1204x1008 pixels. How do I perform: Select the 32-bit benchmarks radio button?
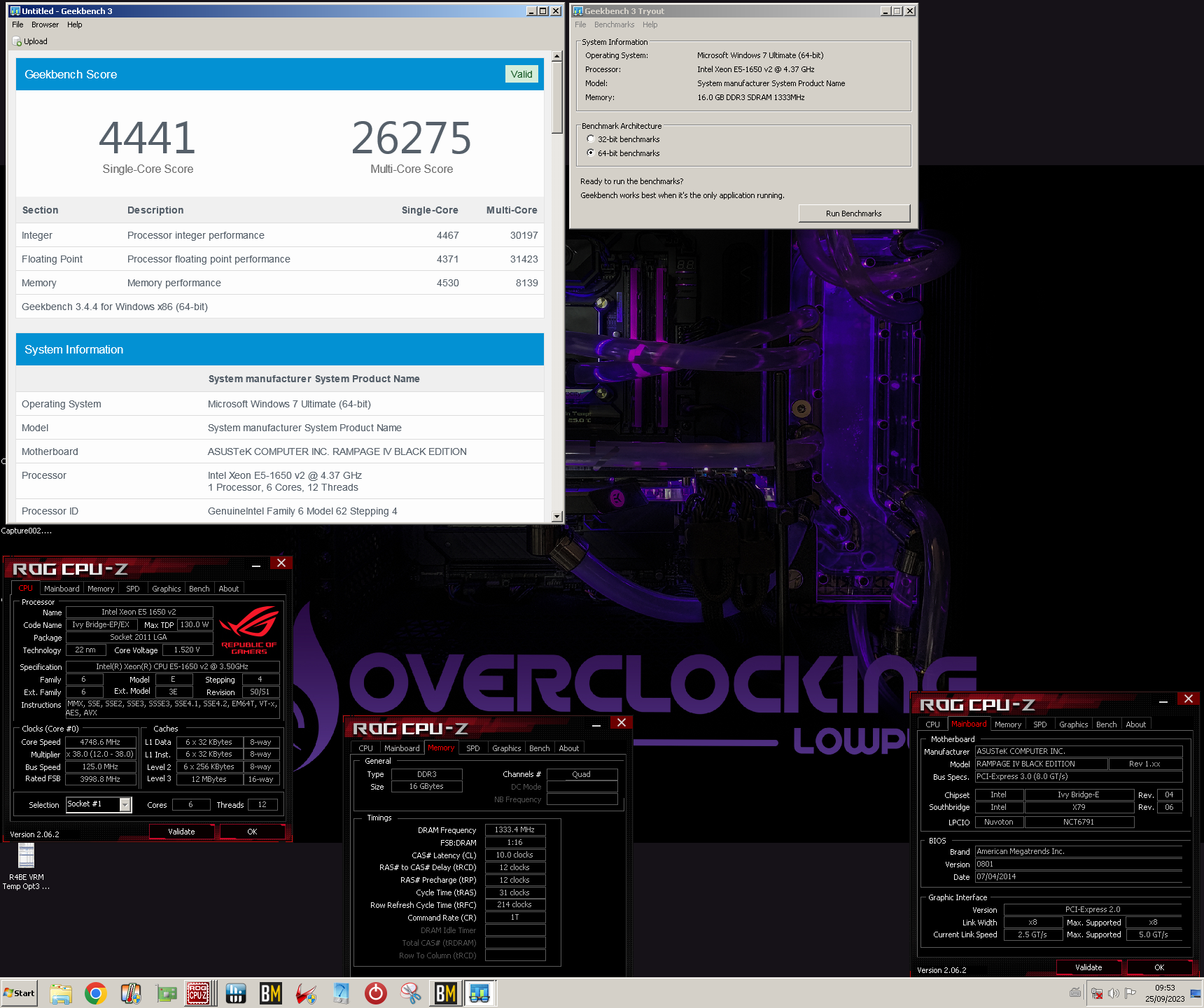(591, 139)
